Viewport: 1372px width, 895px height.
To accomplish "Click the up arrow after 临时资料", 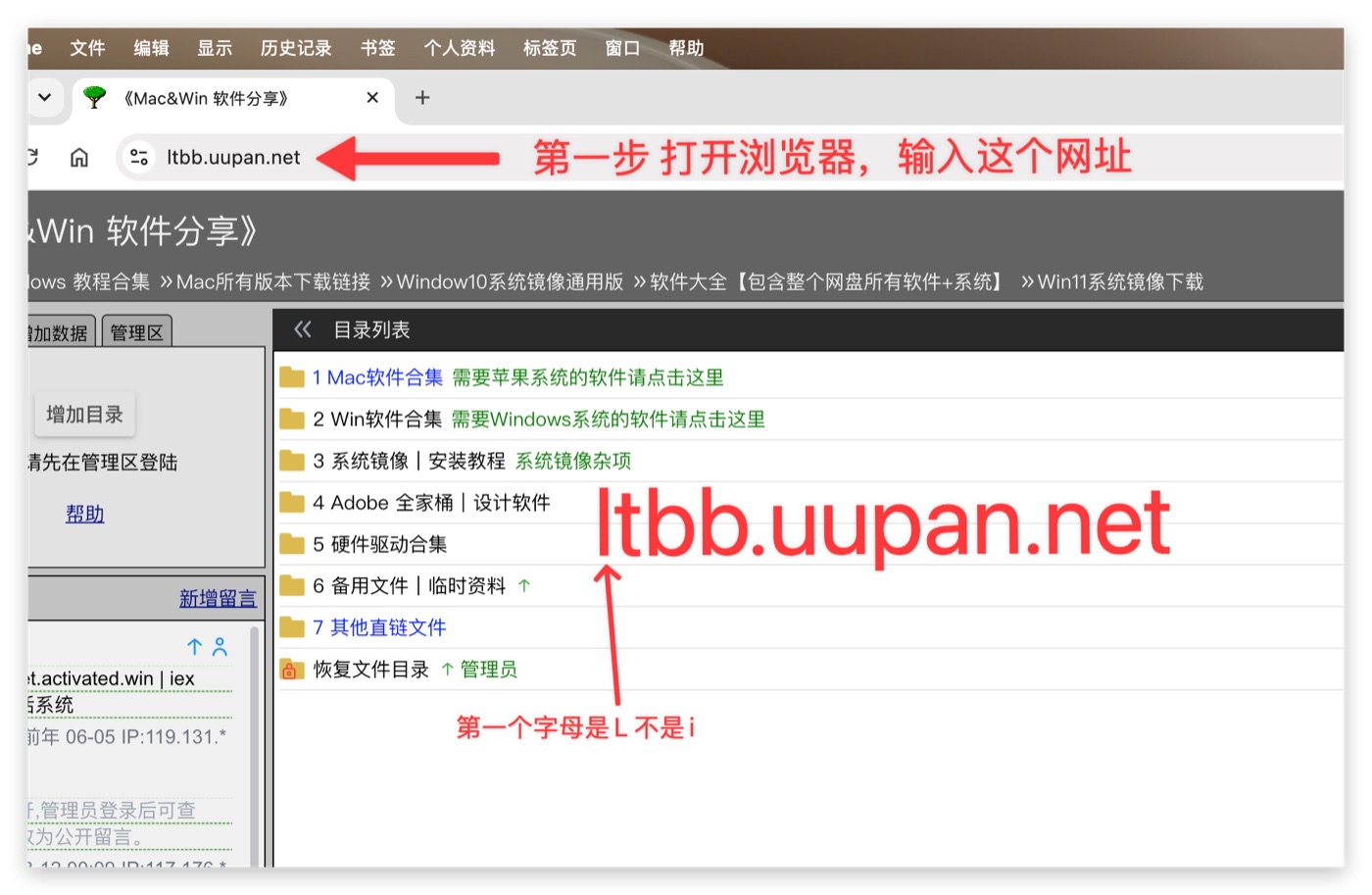I will click(524, 586).
